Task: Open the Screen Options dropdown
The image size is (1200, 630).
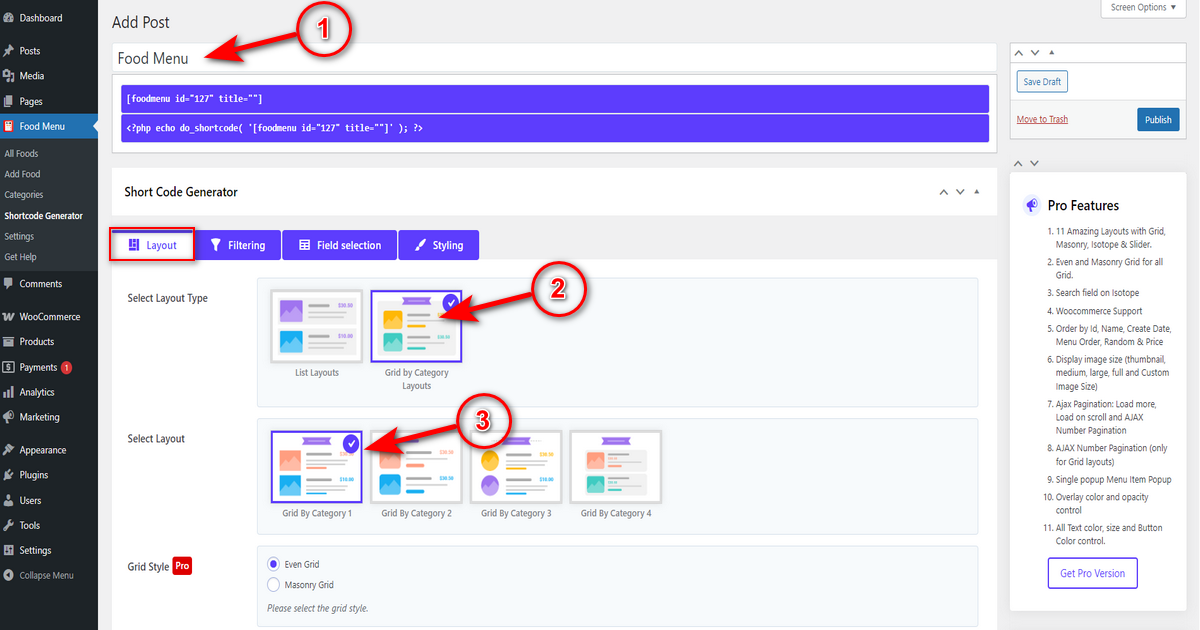Action: (x=1145, y=8)
